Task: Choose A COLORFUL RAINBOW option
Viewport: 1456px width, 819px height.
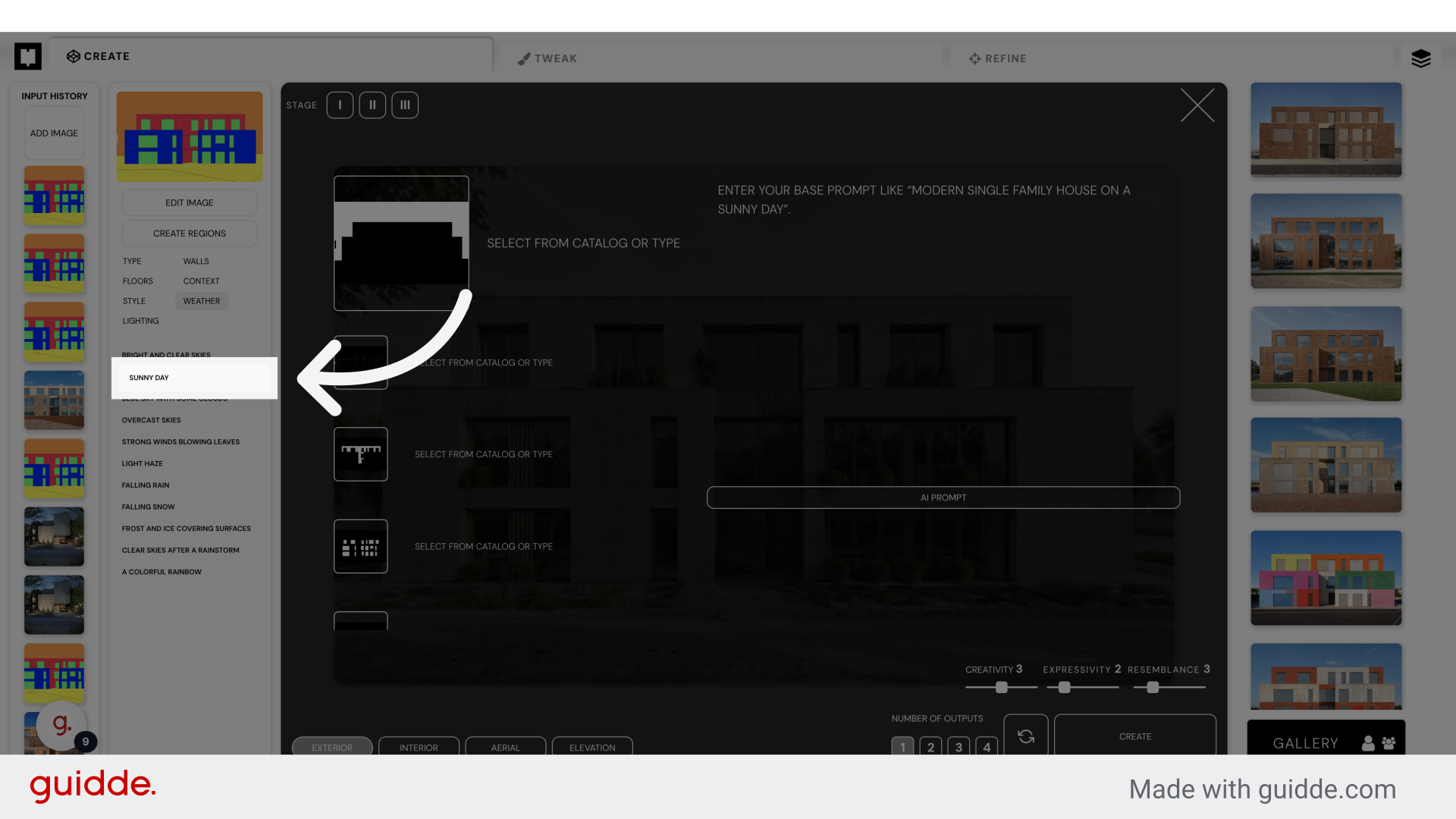Action: tap(162, 573)
